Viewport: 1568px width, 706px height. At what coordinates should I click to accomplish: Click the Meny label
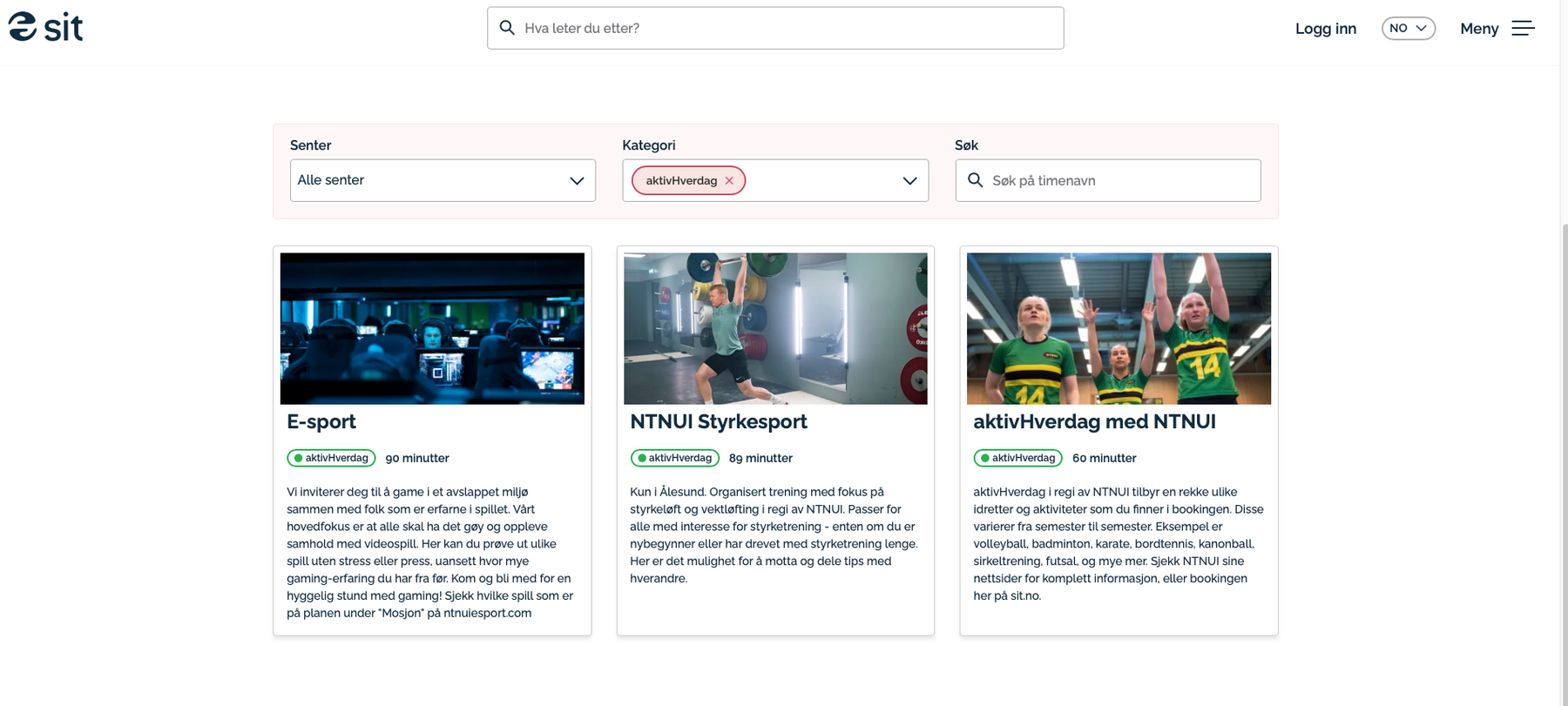[1479, 29]
